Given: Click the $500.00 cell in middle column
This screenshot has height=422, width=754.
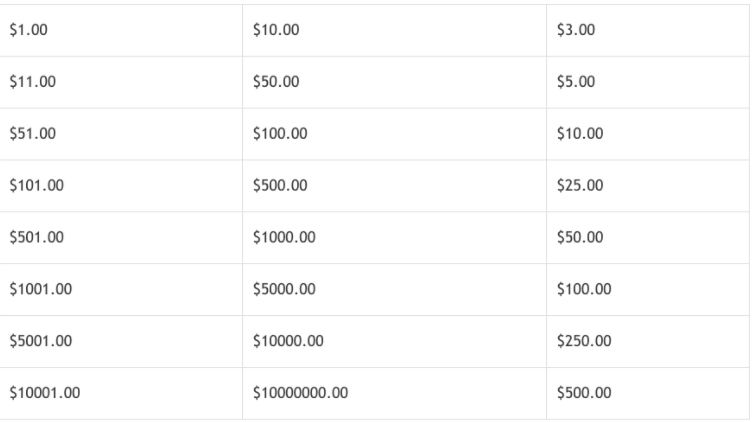Looking at the screenshot, I should click(394, 186).
